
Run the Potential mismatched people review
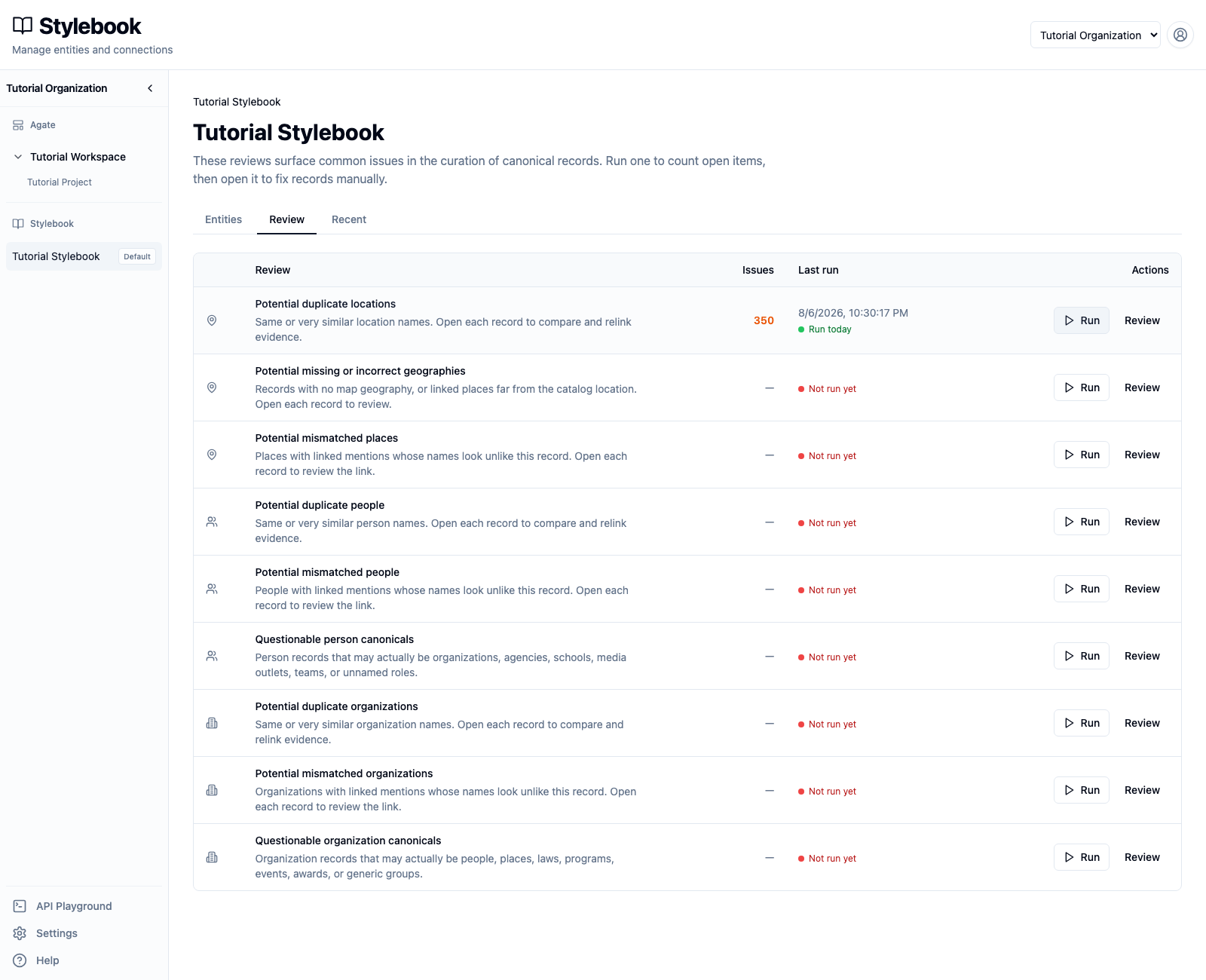coord(1082,589)
